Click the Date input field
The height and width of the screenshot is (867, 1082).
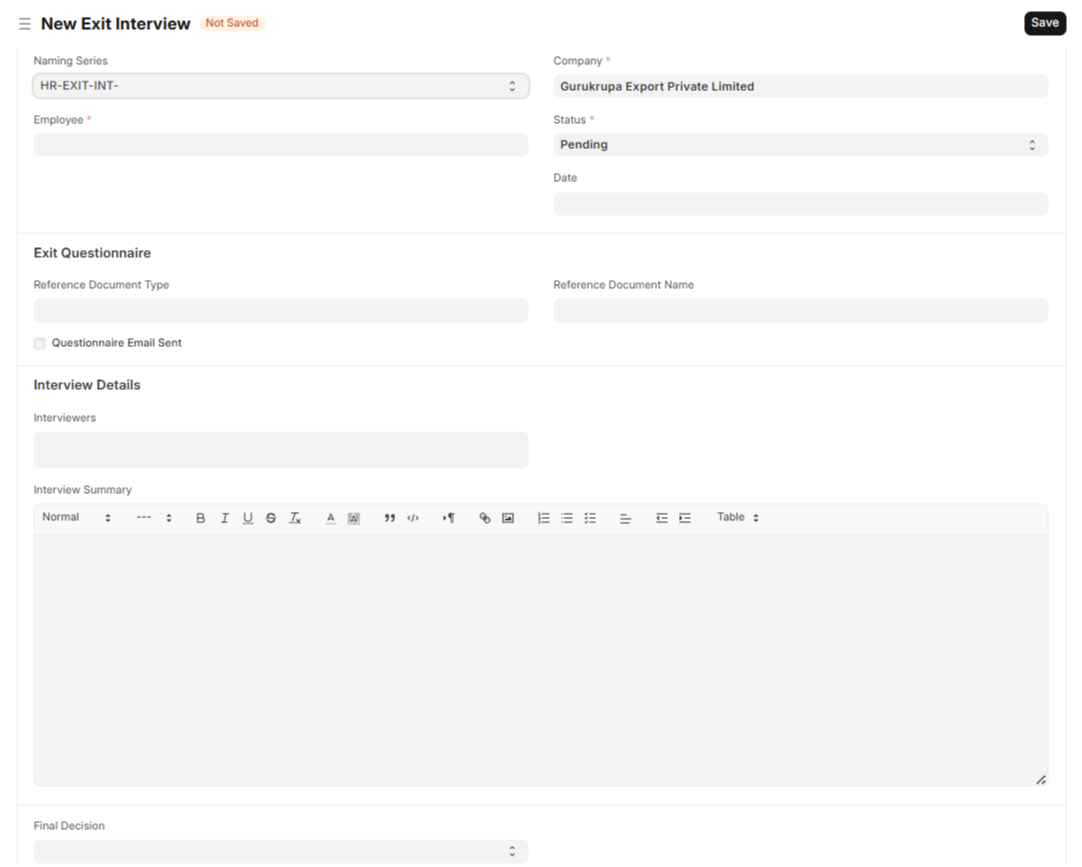point(800,204)
